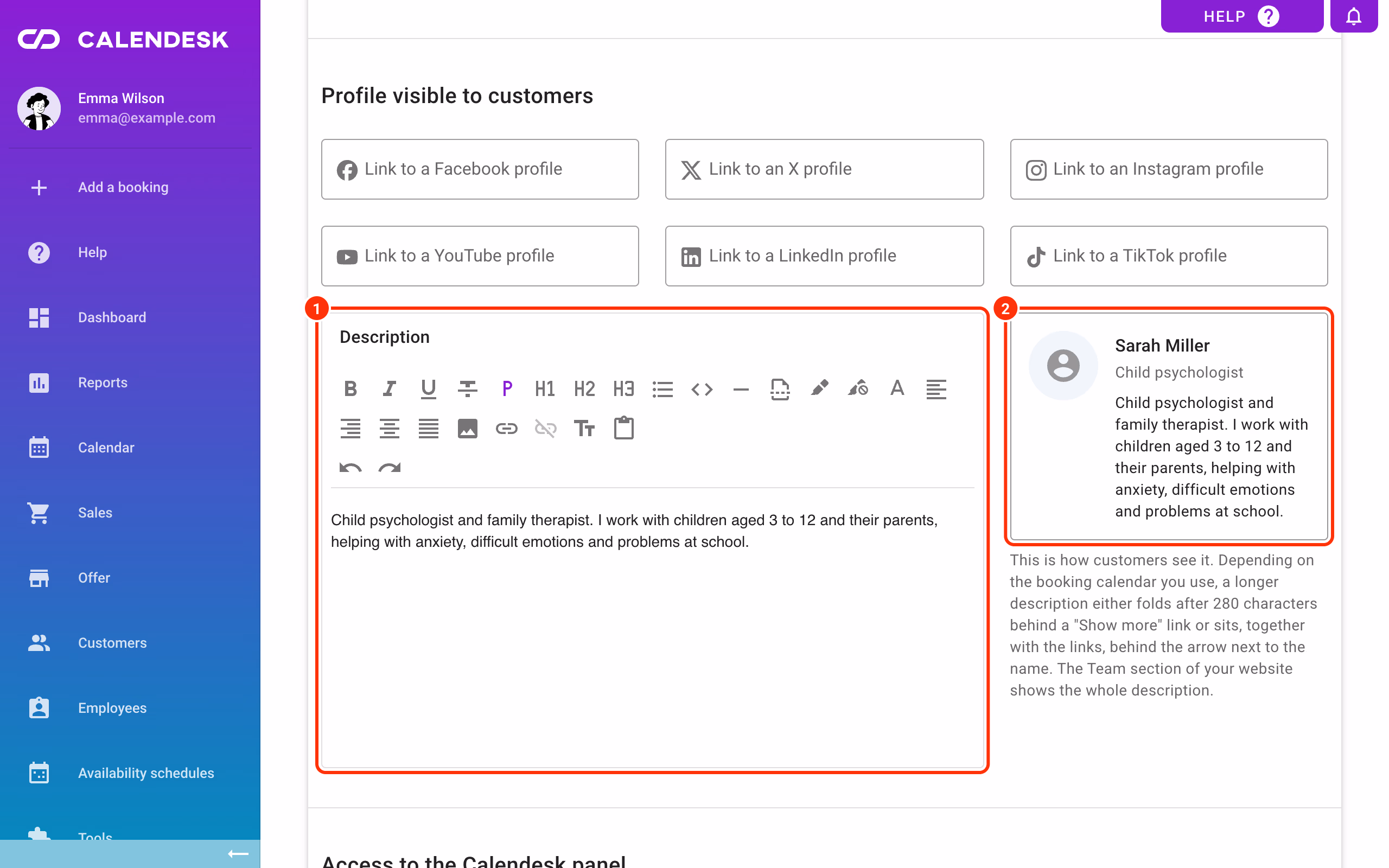Go to Dashboard in sidebar
Image resolution: width=1389 pixels, height=868 pixels.
point(130,317)
